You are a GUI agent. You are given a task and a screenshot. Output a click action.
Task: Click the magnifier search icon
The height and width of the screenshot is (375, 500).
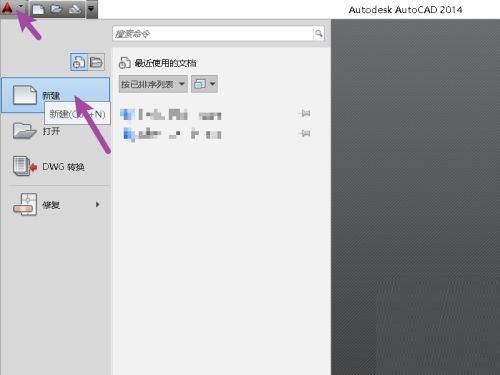point(319,34)
